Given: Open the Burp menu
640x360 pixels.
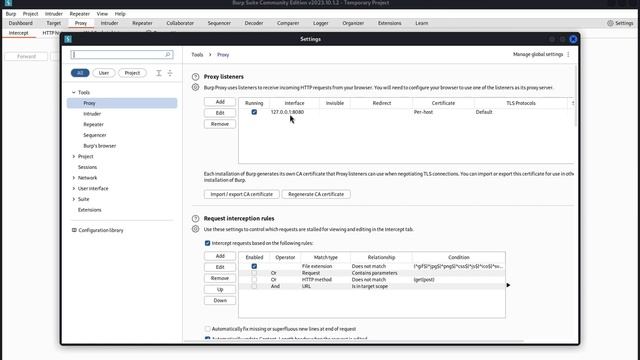Looking at the screenshot, I should (x=11, y=14).
